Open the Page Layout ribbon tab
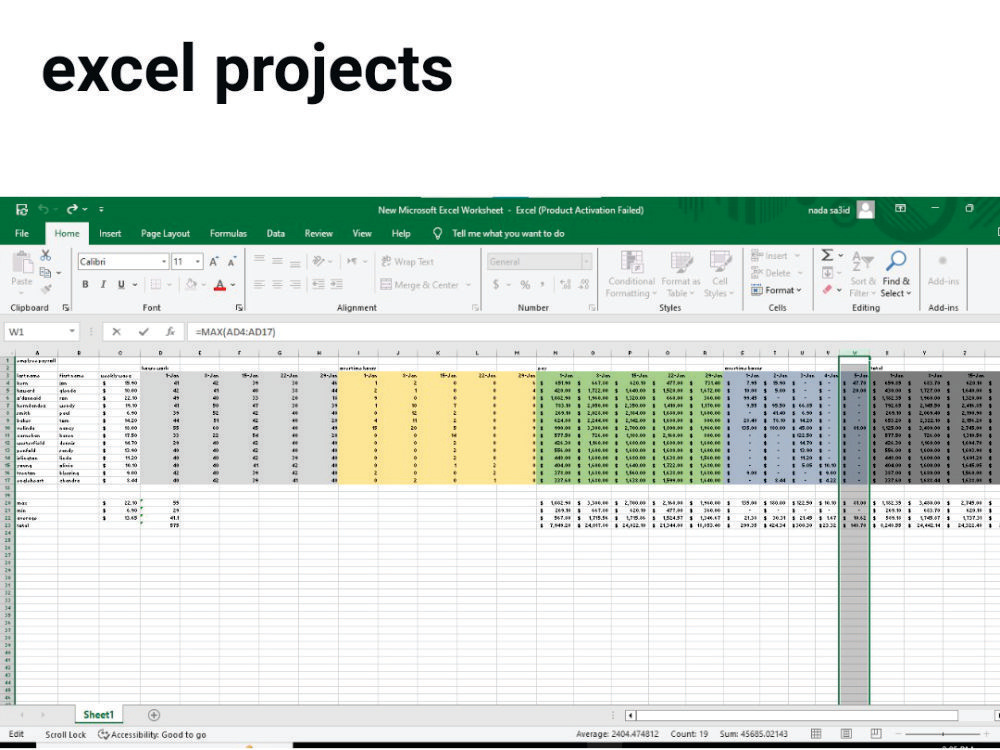Screen dimensions: 1000x750 coord(165,233)
